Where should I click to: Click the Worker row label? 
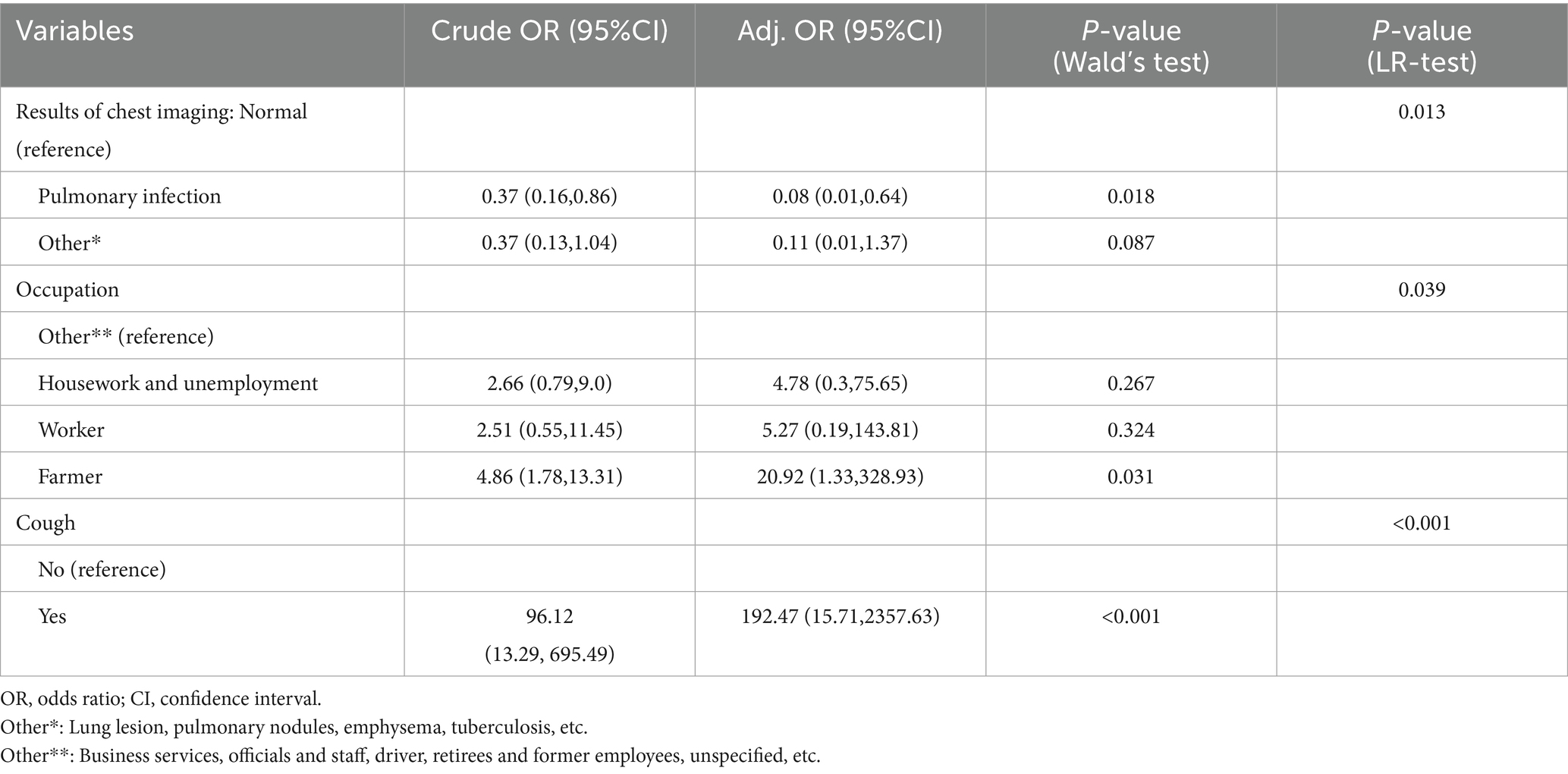tap(71, 429)
